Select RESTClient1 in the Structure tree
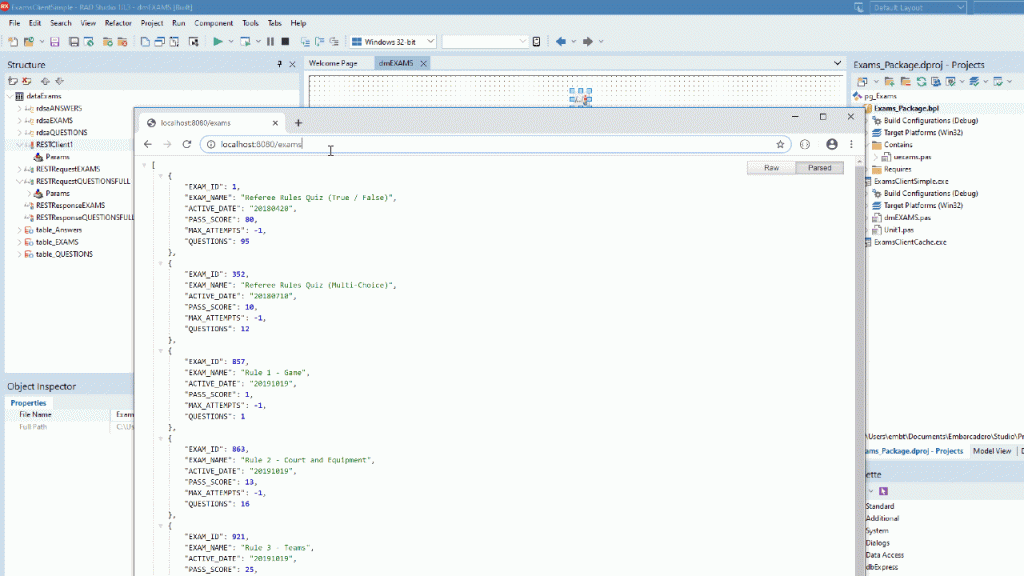Screen dimensions: 1024x576 [x=54, y=145]
